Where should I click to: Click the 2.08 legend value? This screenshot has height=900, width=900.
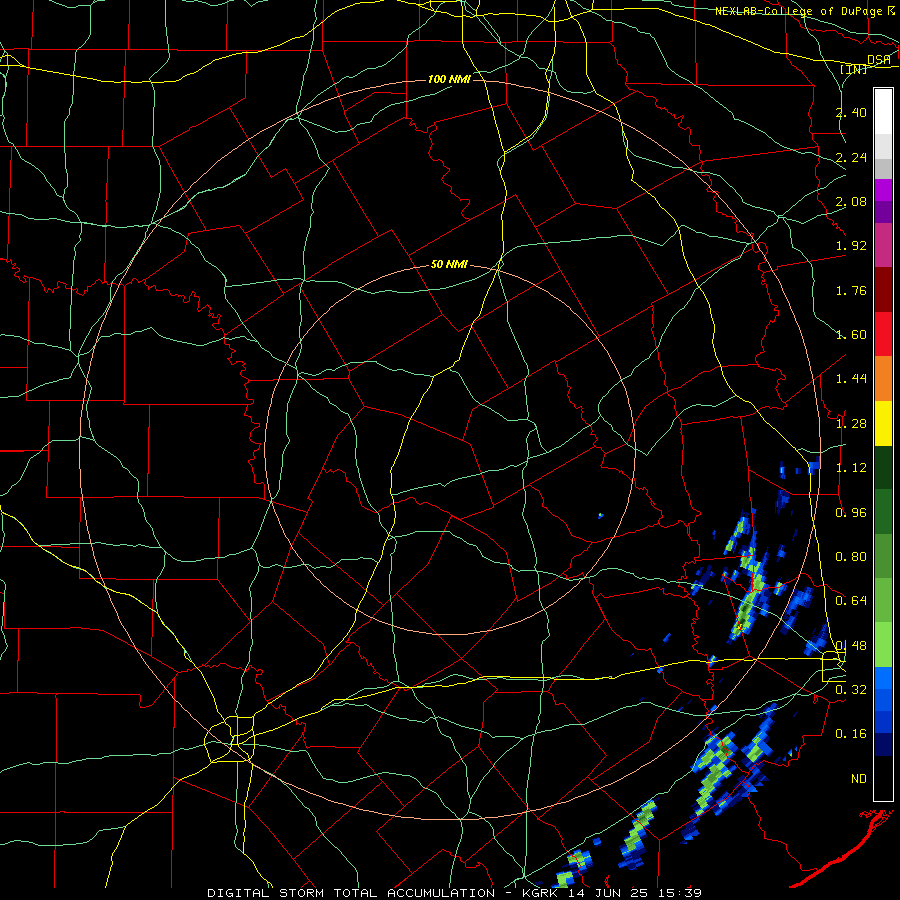pyautogui.click(x=851, y=201)
